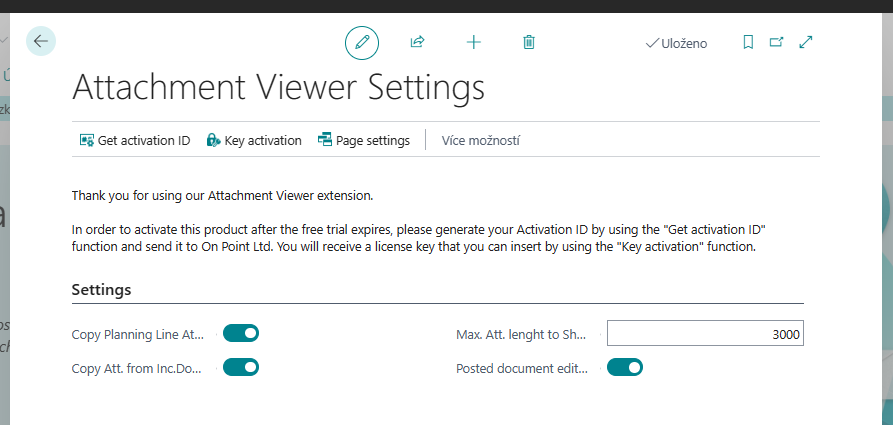Expand Více možností for more actions

pyautogui.click(x=480, y=140)
